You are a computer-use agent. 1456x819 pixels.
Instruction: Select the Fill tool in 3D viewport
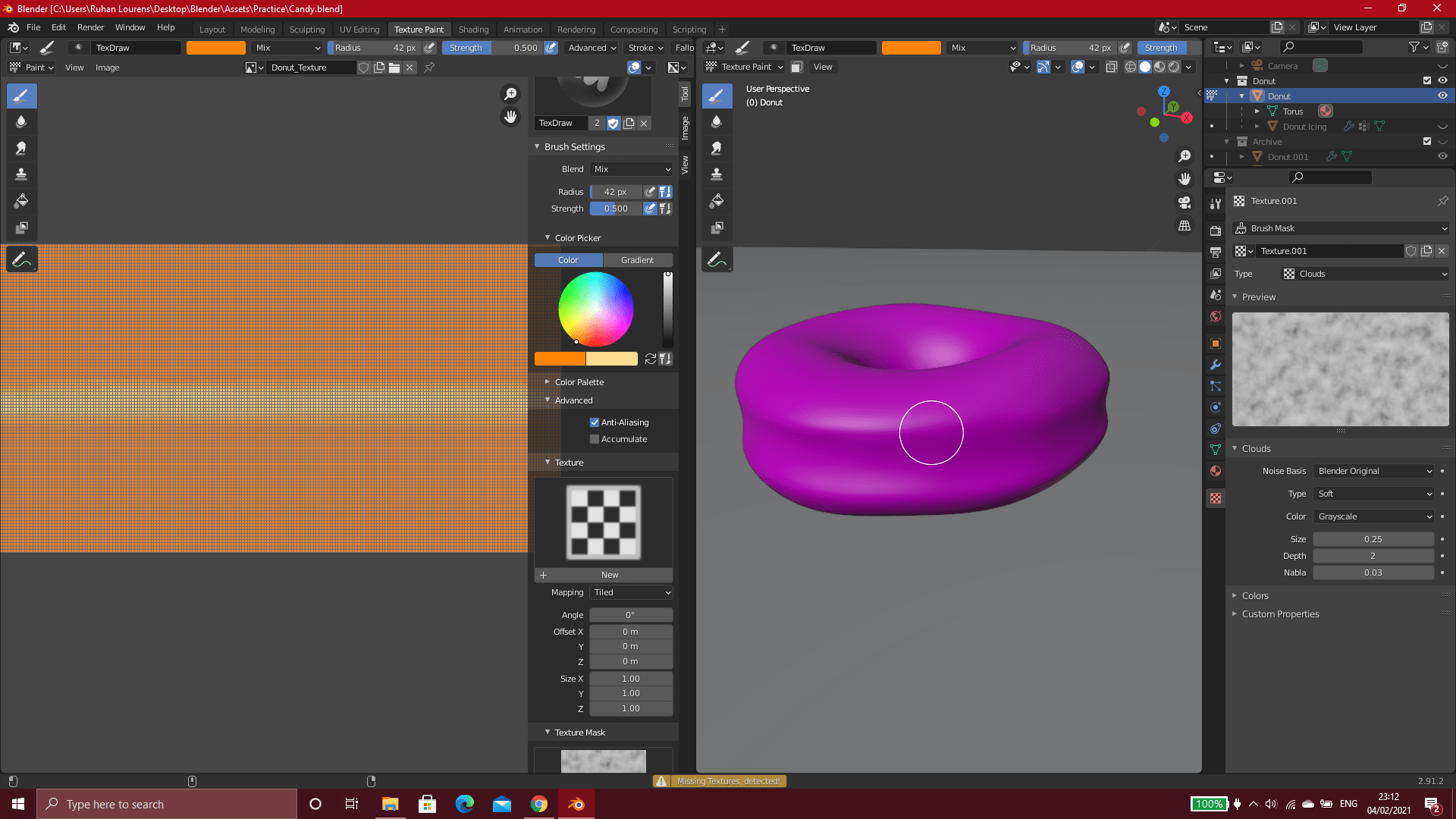[x=717, y=202]
